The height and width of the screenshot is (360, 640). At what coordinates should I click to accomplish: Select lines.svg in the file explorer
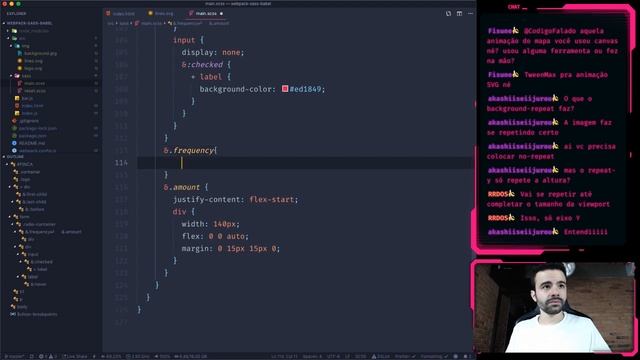(x=33, y=61)
